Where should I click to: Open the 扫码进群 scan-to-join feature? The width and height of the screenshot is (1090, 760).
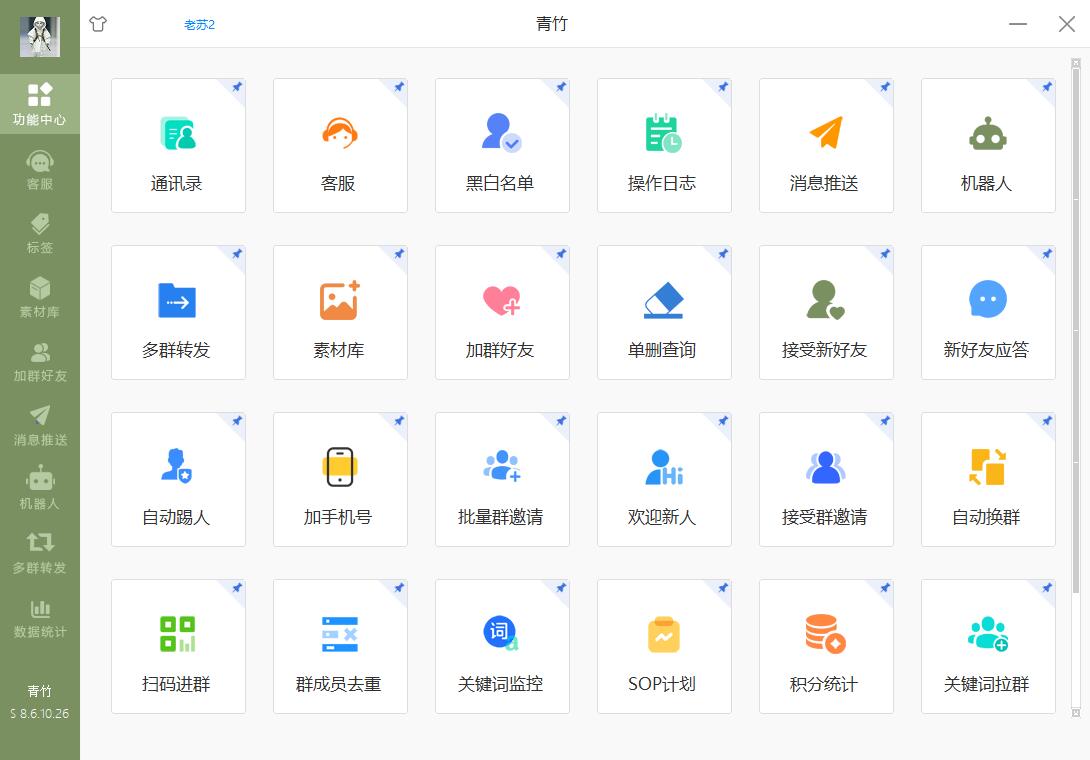[178, 646]
